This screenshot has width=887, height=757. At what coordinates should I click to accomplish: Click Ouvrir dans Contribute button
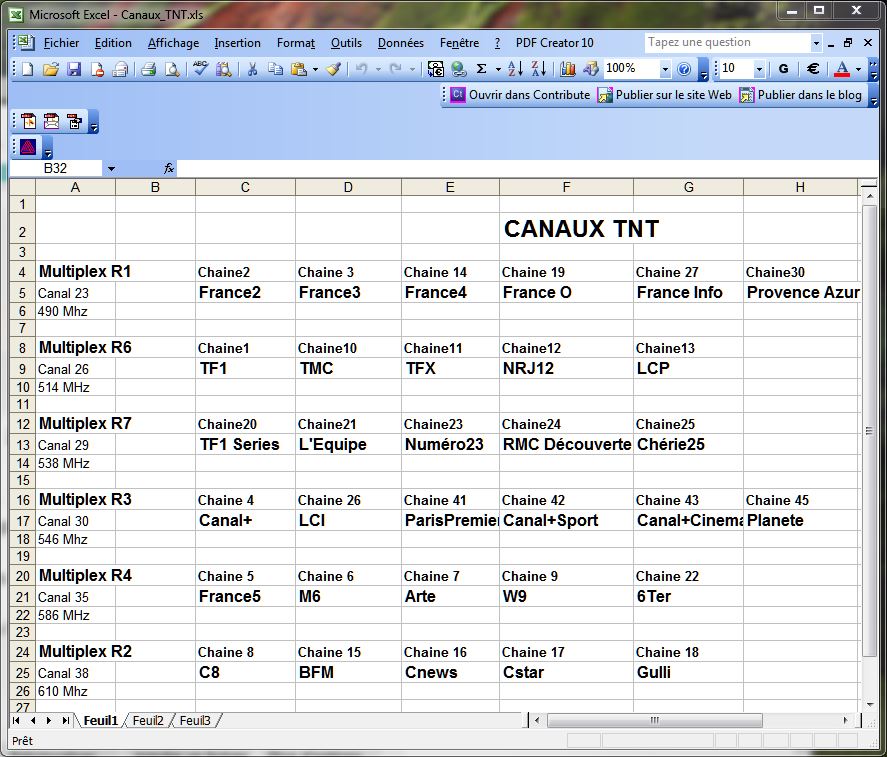(x=520, y=95)
